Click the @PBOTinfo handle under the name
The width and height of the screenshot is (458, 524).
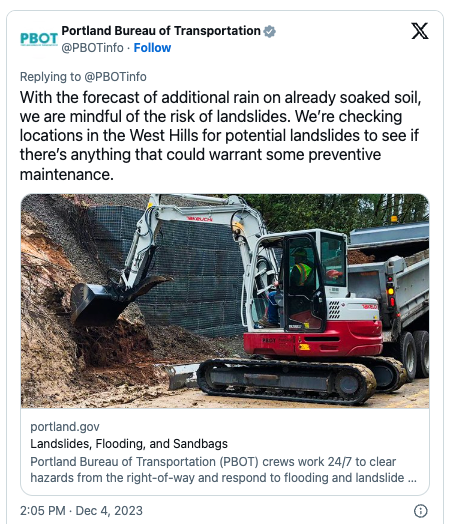tap(93, 48)
